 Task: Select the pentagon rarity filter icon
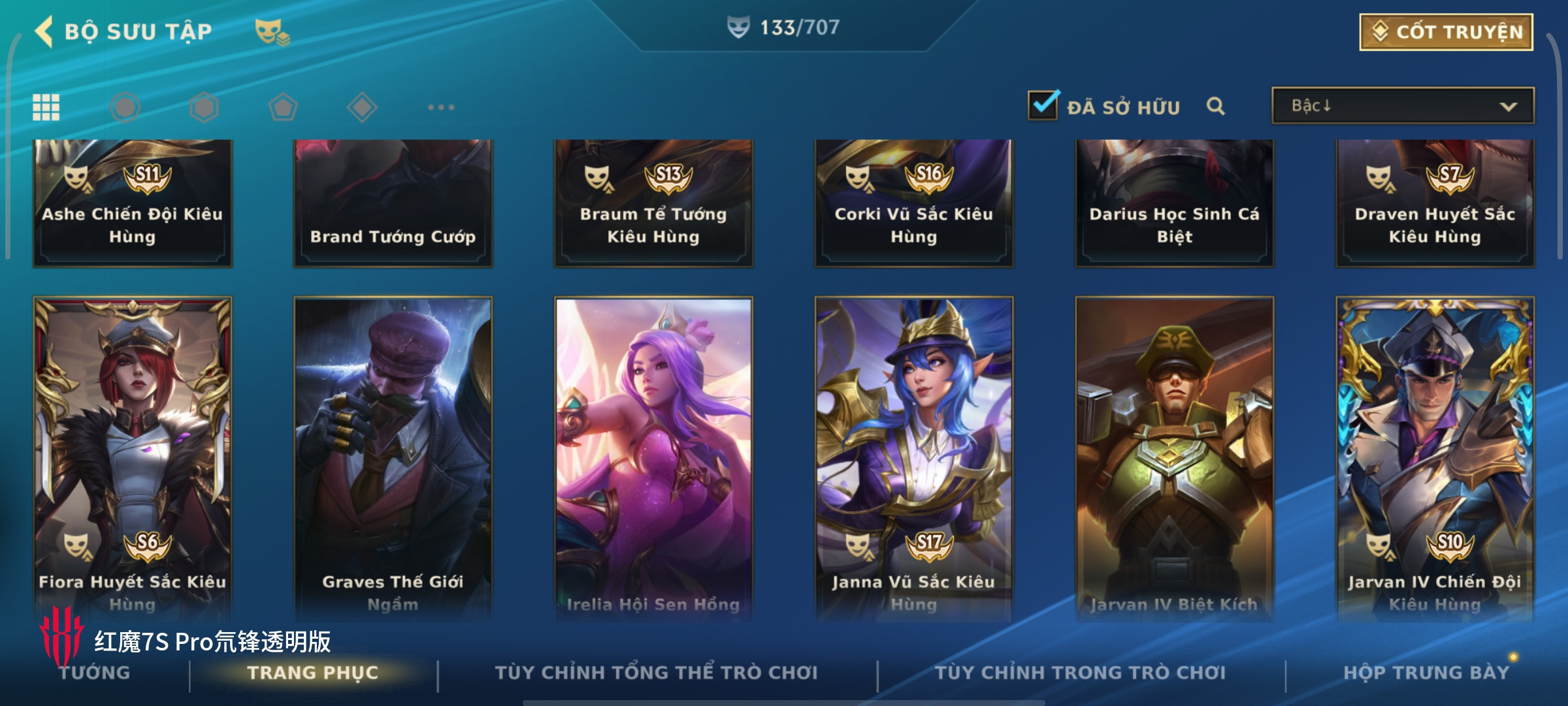[283, 107]
